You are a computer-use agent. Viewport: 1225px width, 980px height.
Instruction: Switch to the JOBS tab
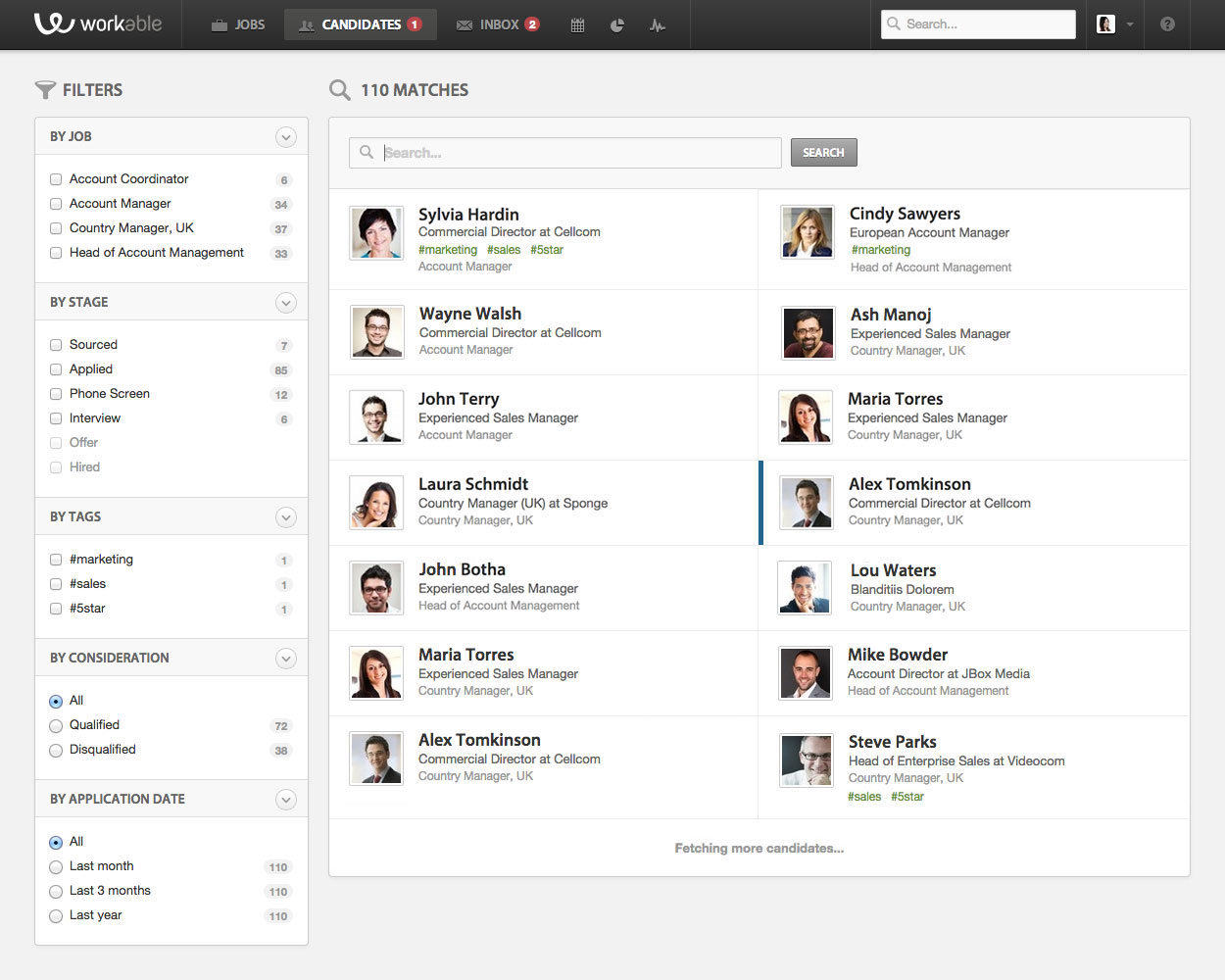pos(237,24)
